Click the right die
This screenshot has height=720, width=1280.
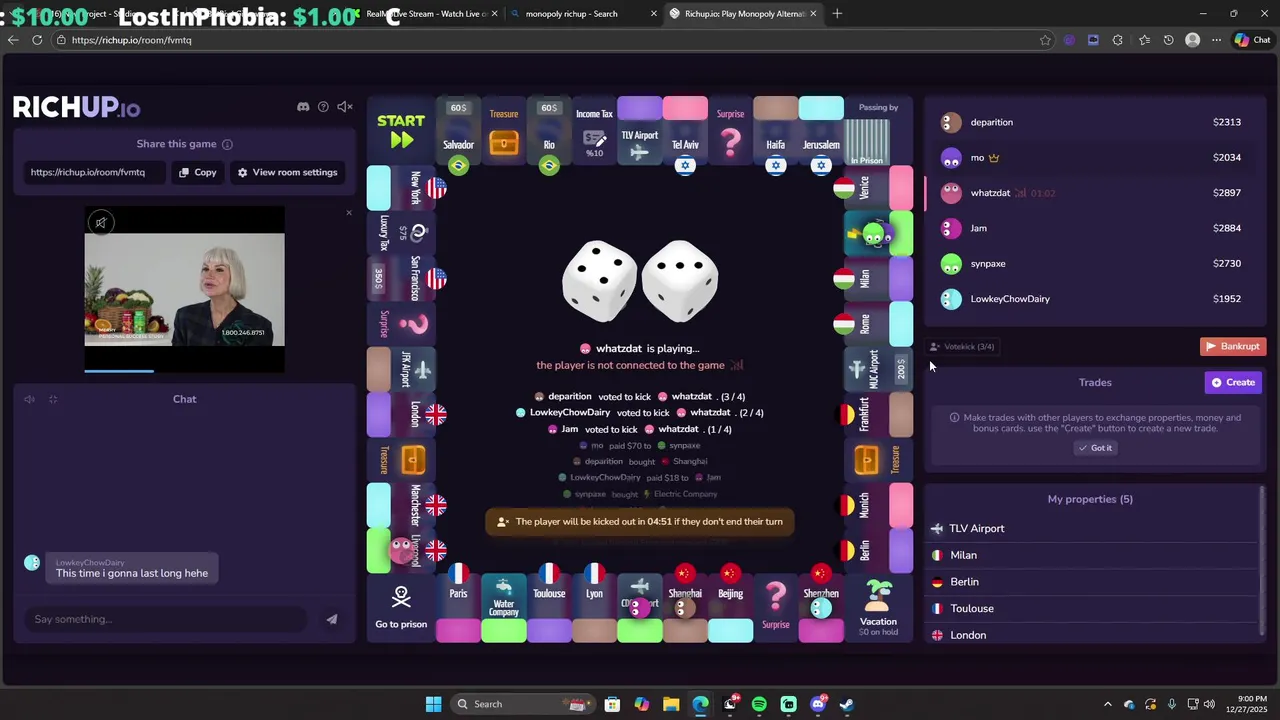[680, 281]
